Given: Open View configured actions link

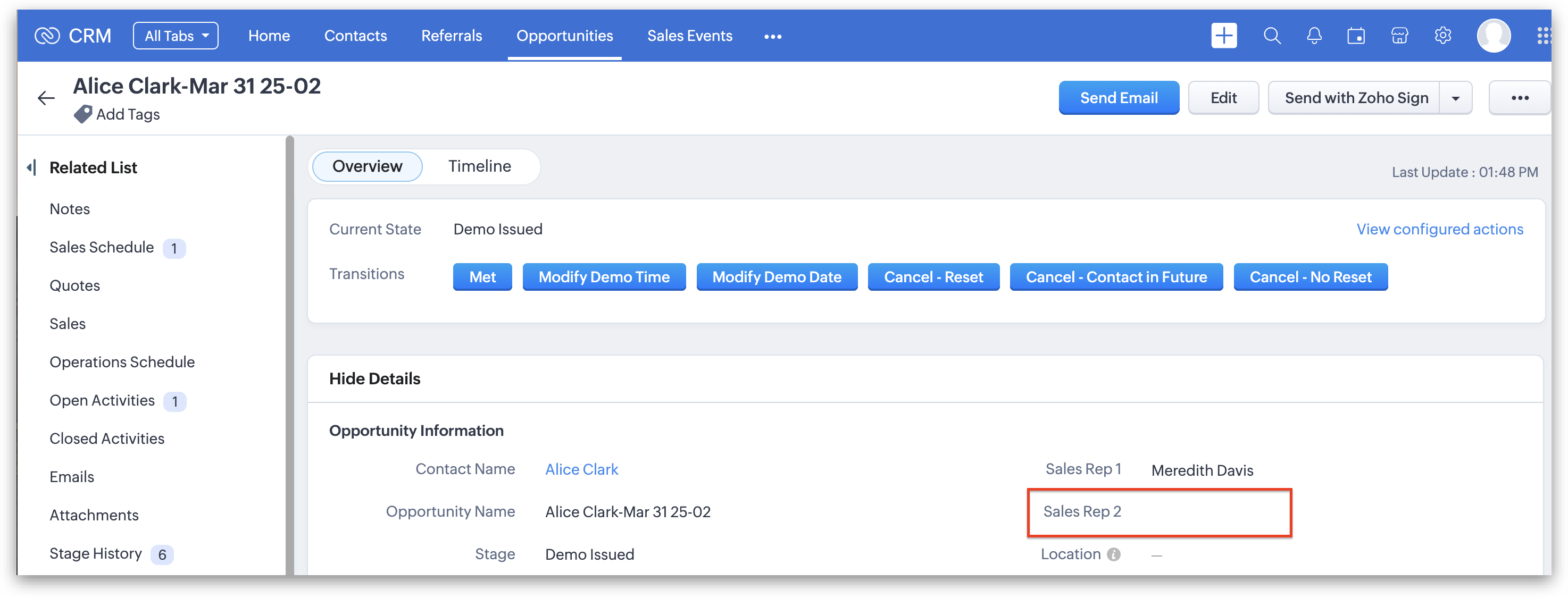Looking at the screenshot, I should [1439, 229].
